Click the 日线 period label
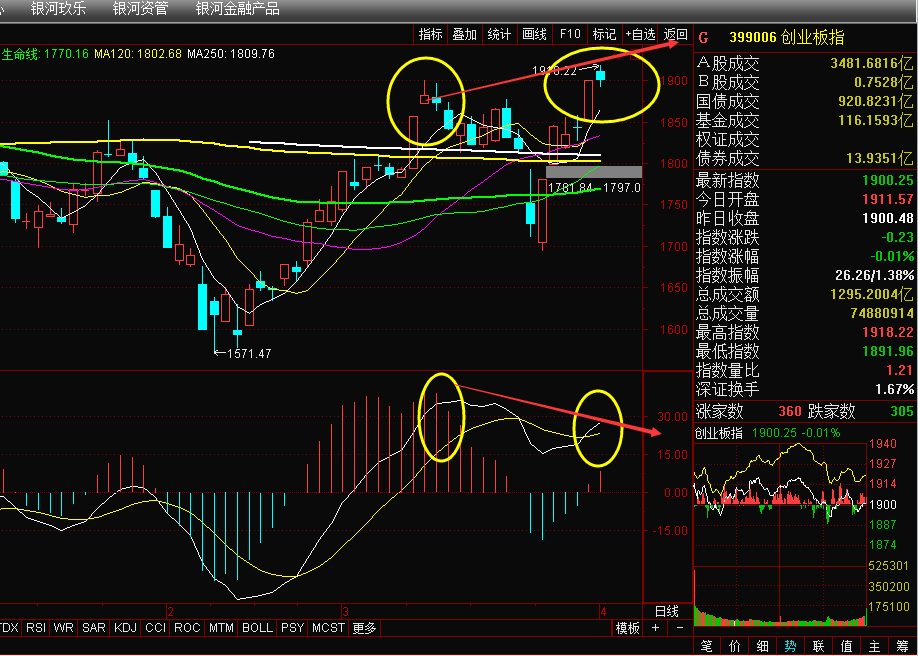The width and height of the screenshot is (918, 656). coord(666,610)
